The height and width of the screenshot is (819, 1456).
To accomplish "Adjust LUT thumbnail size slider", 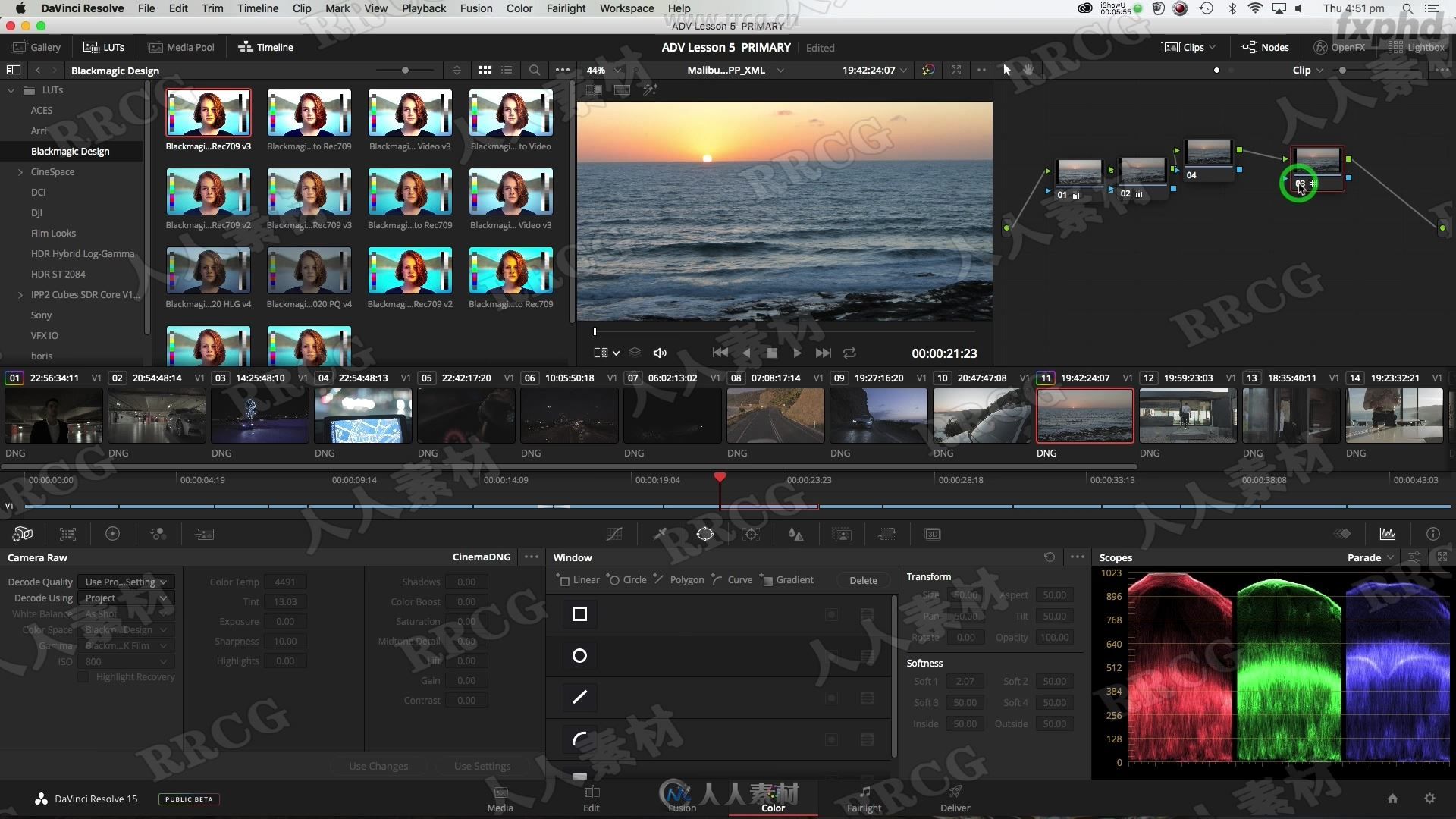I will coord(405,70).
